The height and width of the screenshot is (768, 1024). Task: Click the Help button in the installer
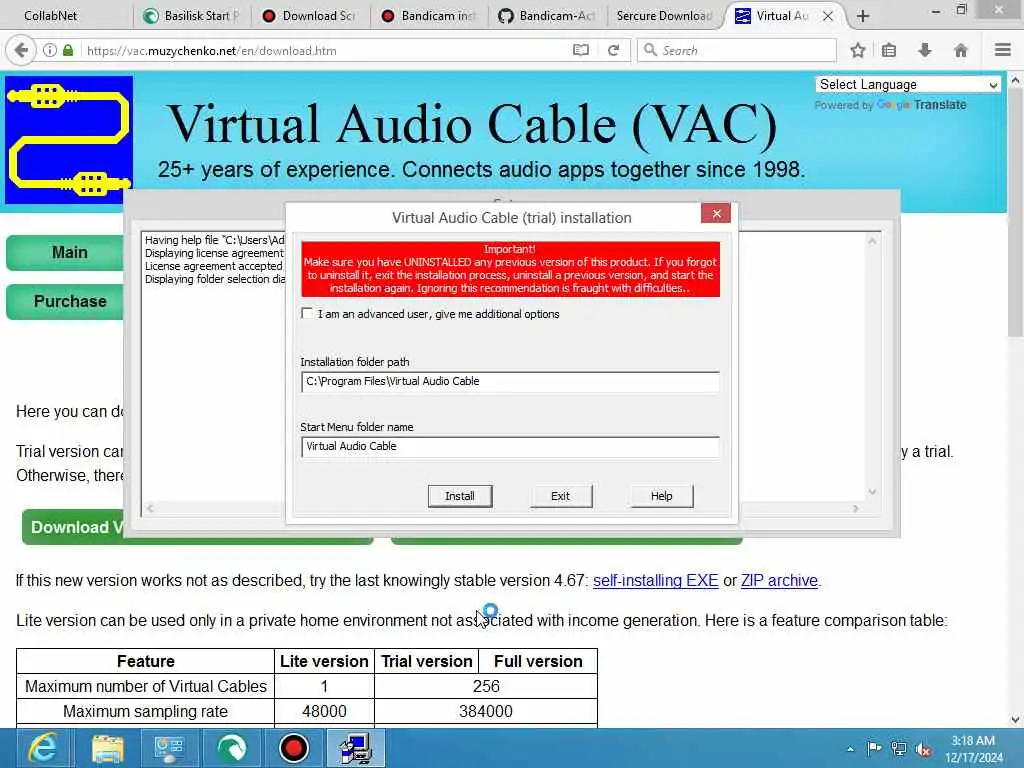pyautogui.click(x=662, y=496)
